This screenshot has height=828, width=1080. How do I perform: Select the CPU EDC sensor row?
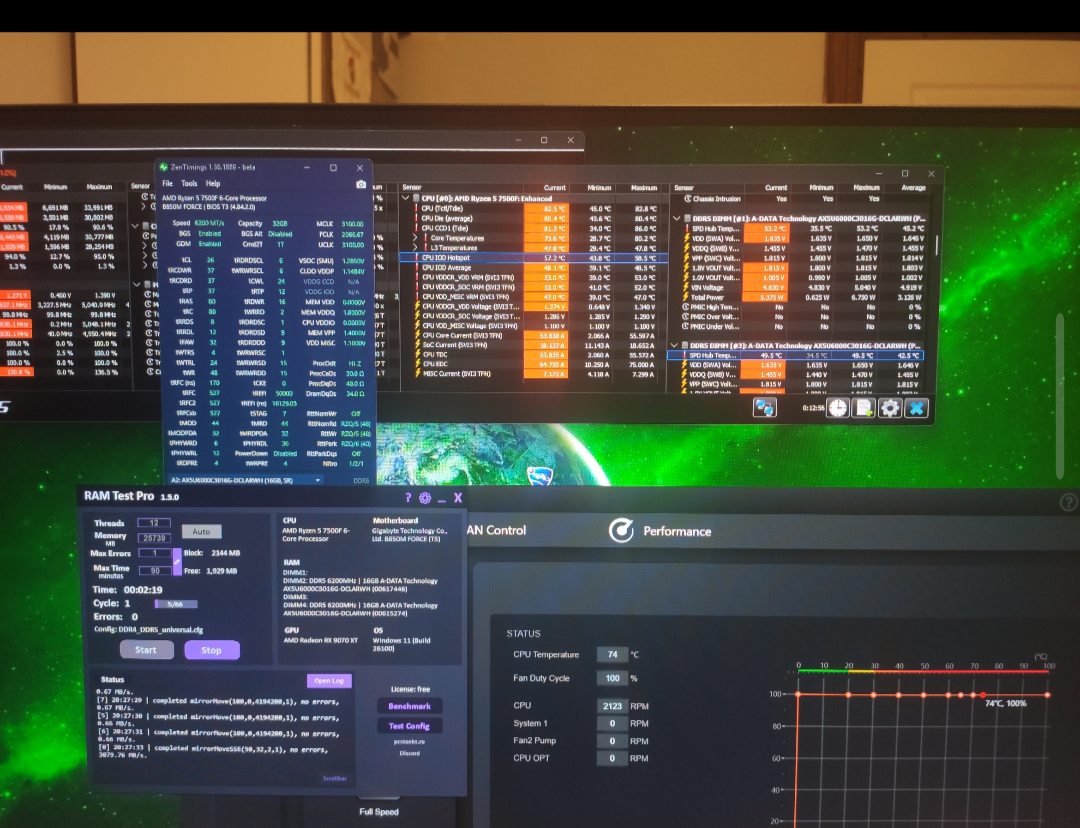534,364
